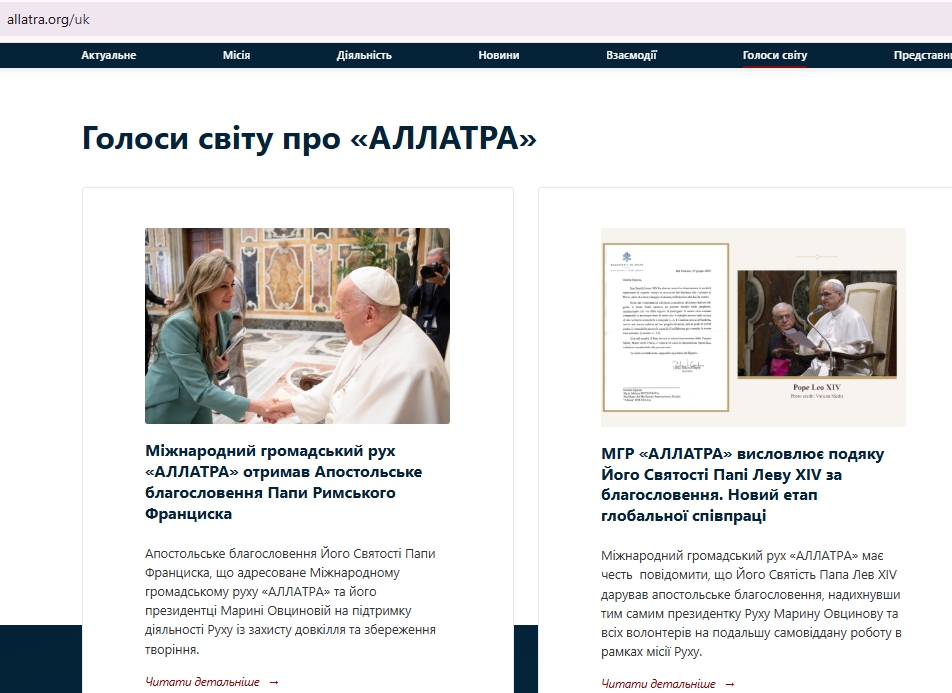Click 'Читати детальніше' under the Pope Leo XIV article

(658, 684)
